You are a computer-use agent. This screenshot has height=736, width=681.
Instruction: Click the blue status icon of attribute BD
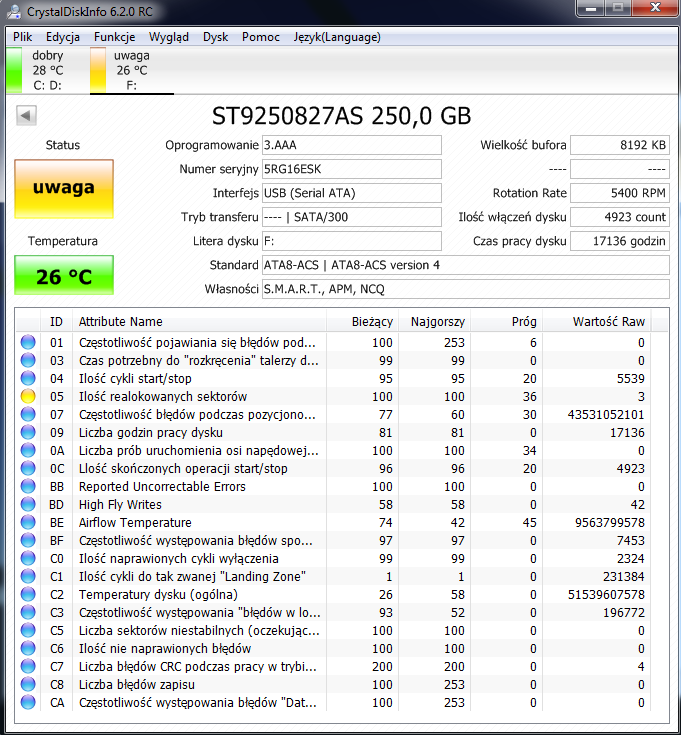click(28, 504)
